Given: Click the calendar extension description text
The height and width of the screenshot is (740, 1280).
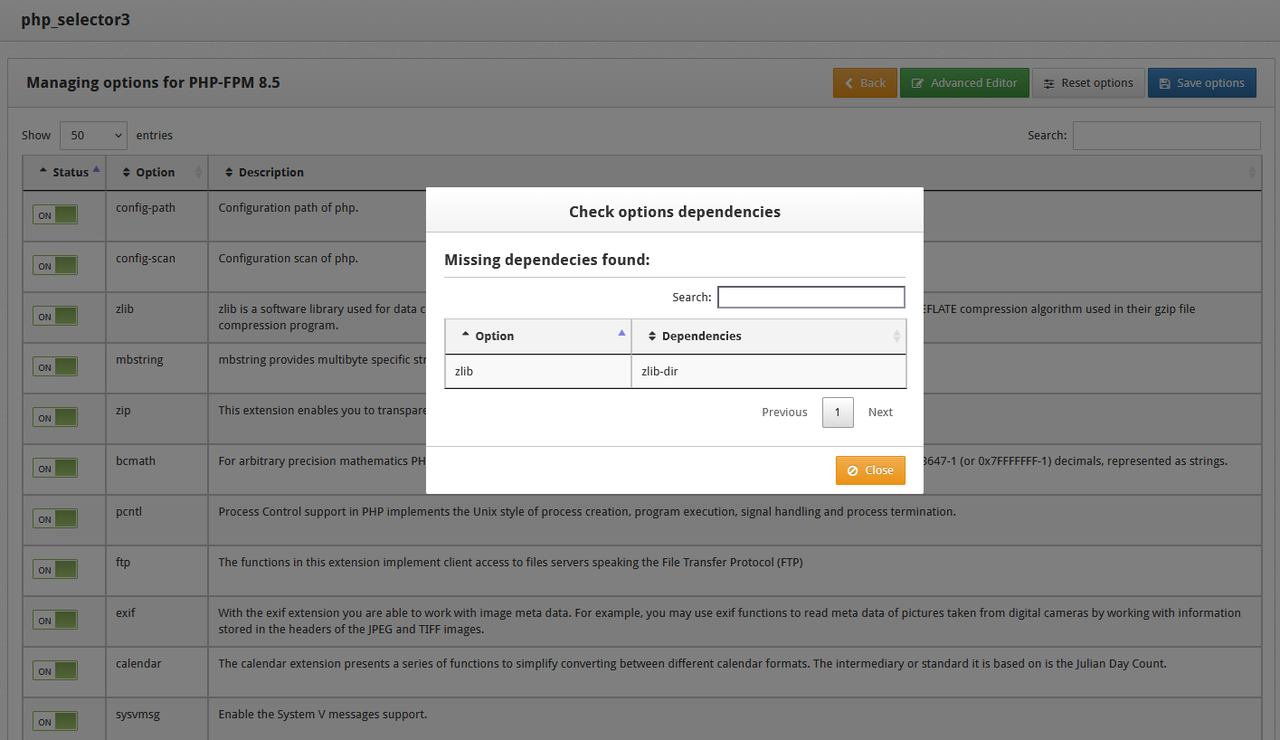Looking at the screenshot, I should [x=692, y=663].
